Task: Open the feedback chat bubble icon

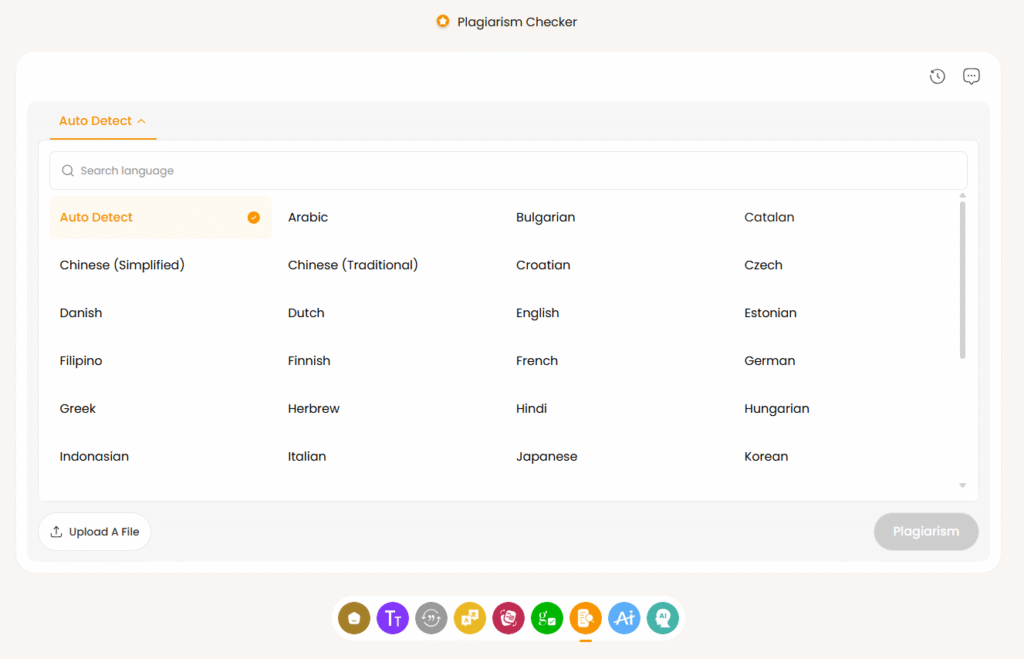Action: pos(971,76)
